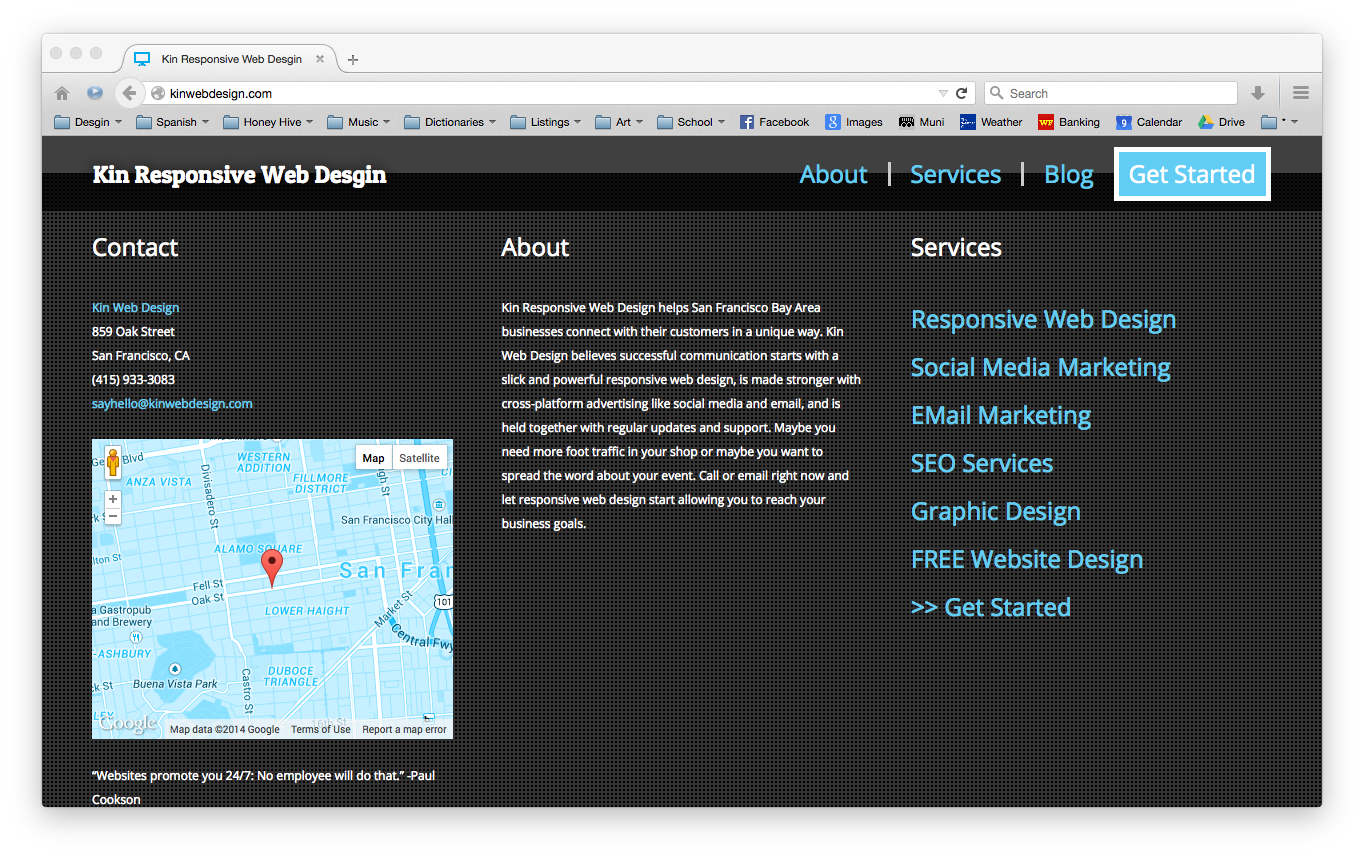This screenshot has width=1364, height=857.
Task: Select the Kin Responsive Web Desgin tab
Action: pos(230,59)
